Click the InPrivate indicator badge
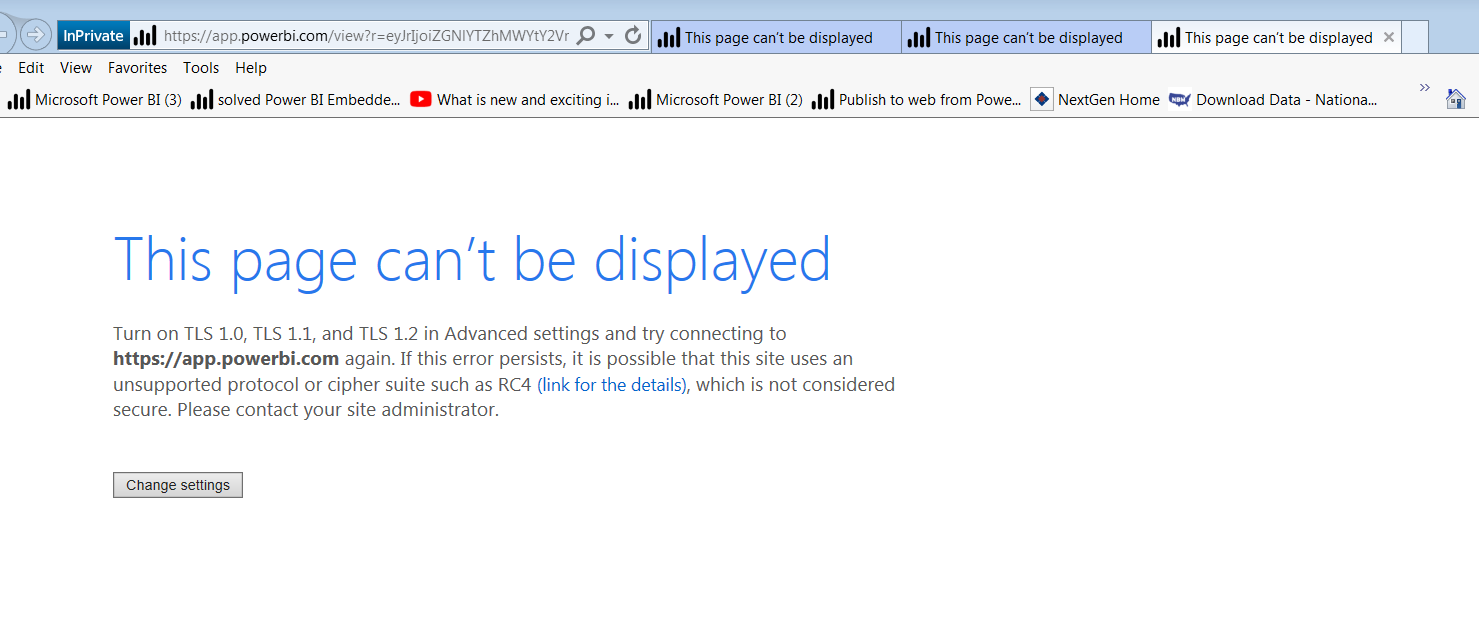This screenshot has height=634, width=1479. pos(93,36)
